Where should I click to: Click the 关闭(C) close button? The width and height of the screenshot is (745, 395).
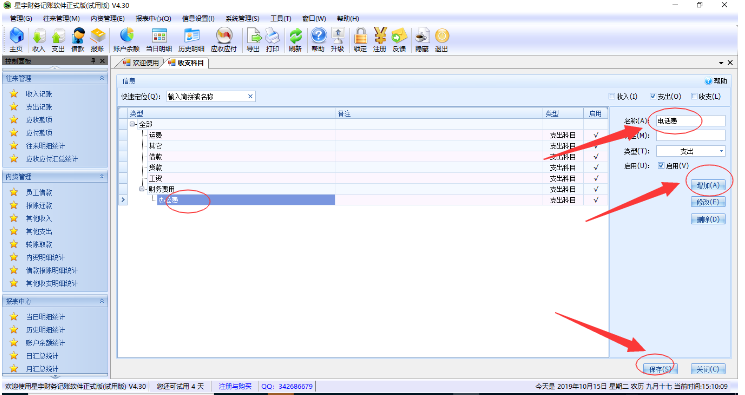click(708, 369)
